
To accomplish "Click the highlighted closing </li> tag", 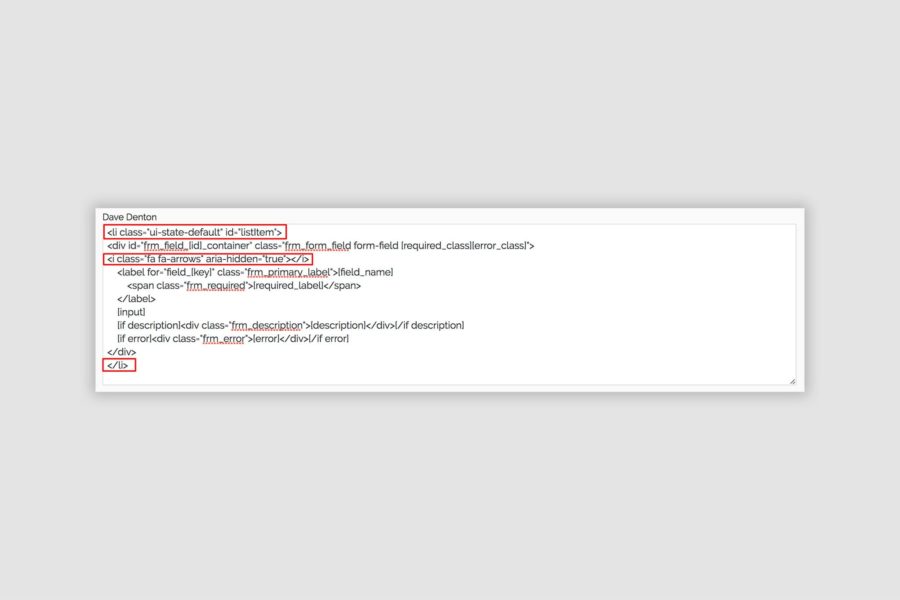I will [x=119, y=365].
